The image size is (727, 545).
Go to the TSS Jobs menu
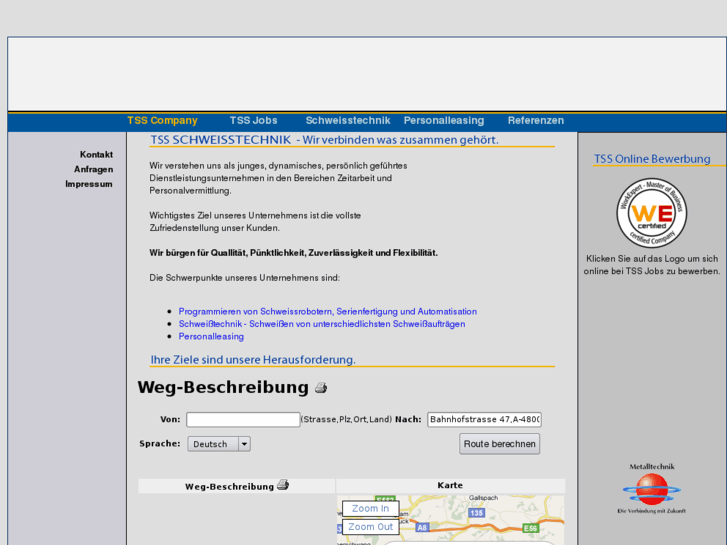(x=253, y=121)
